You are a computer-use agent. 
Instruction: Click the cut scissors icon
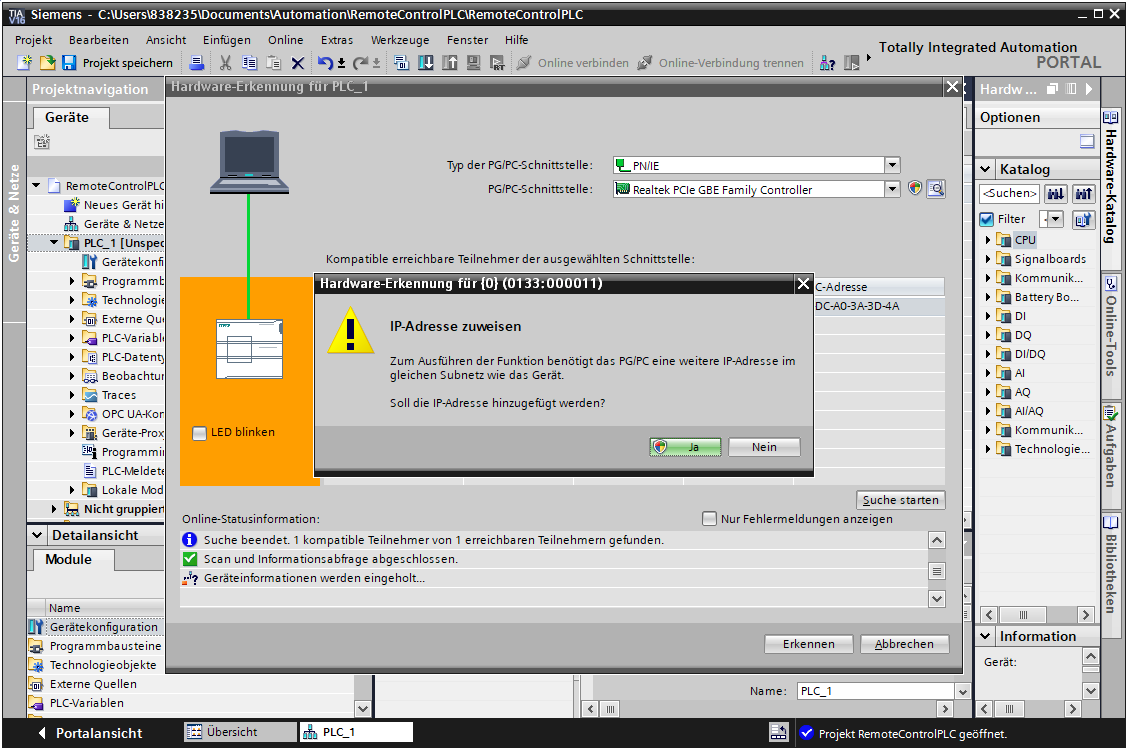[225, 63]
